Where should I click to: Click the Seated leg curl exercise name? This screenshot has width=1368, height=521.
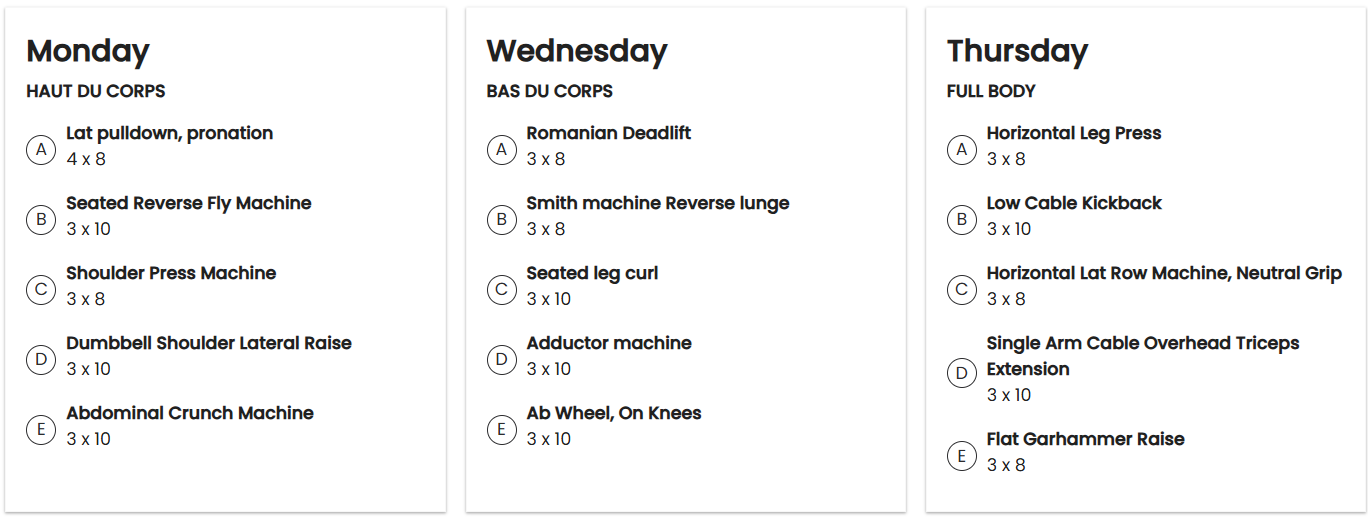[592, 273]
